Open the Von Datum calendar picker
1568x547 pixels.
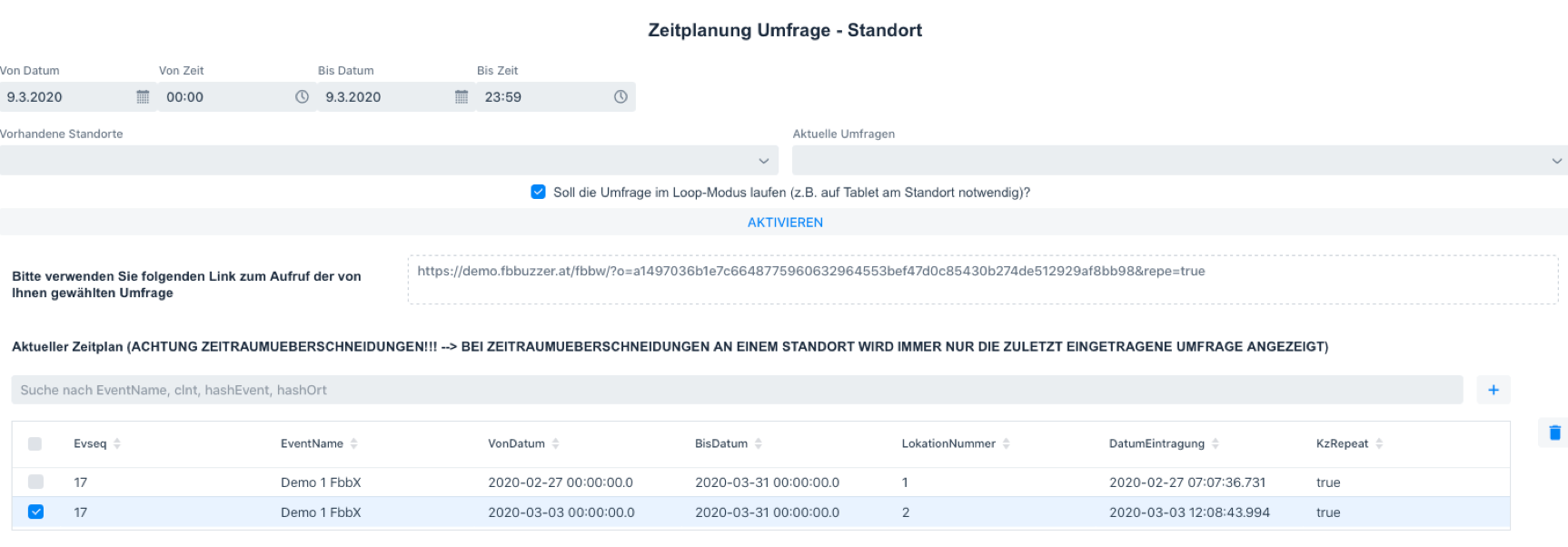[x=143, y=97]
